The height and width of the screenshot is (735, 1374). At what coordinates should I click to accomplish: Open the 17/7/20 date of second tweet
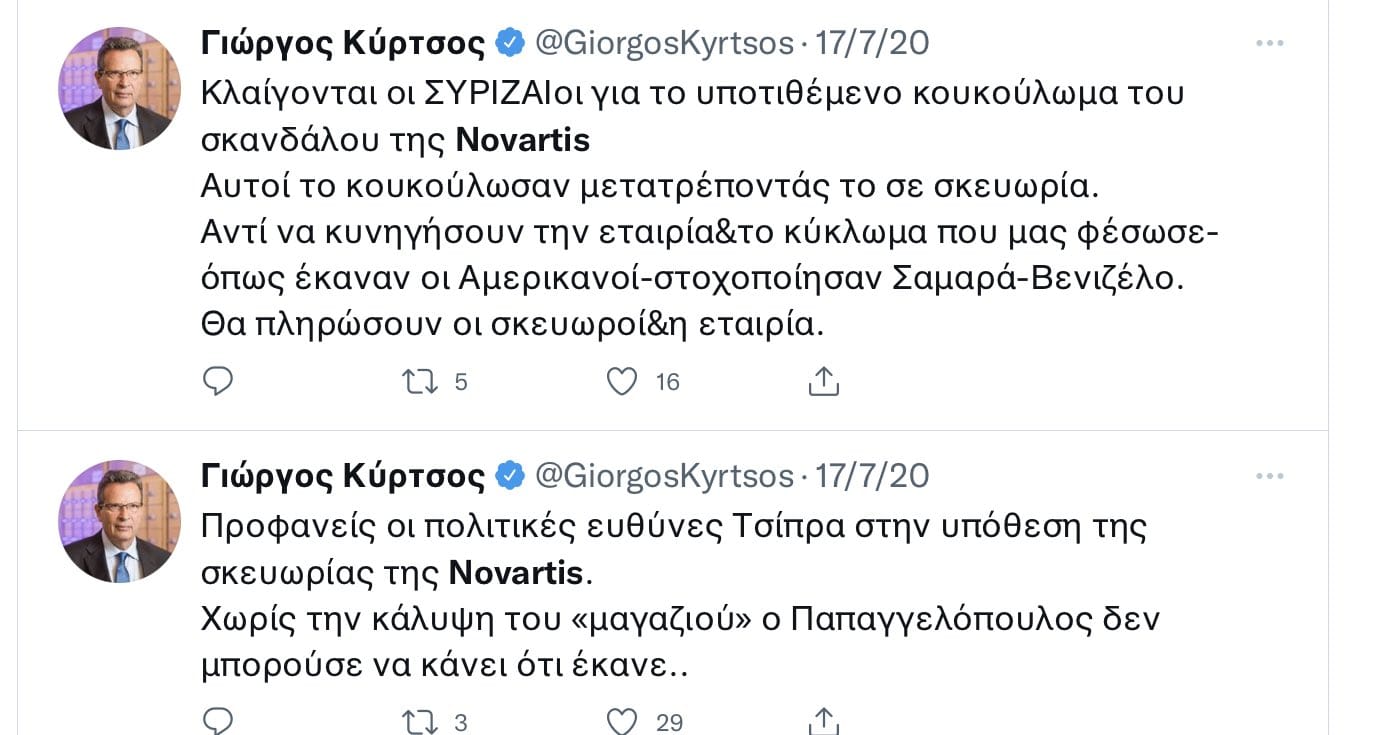click(872, 476)
